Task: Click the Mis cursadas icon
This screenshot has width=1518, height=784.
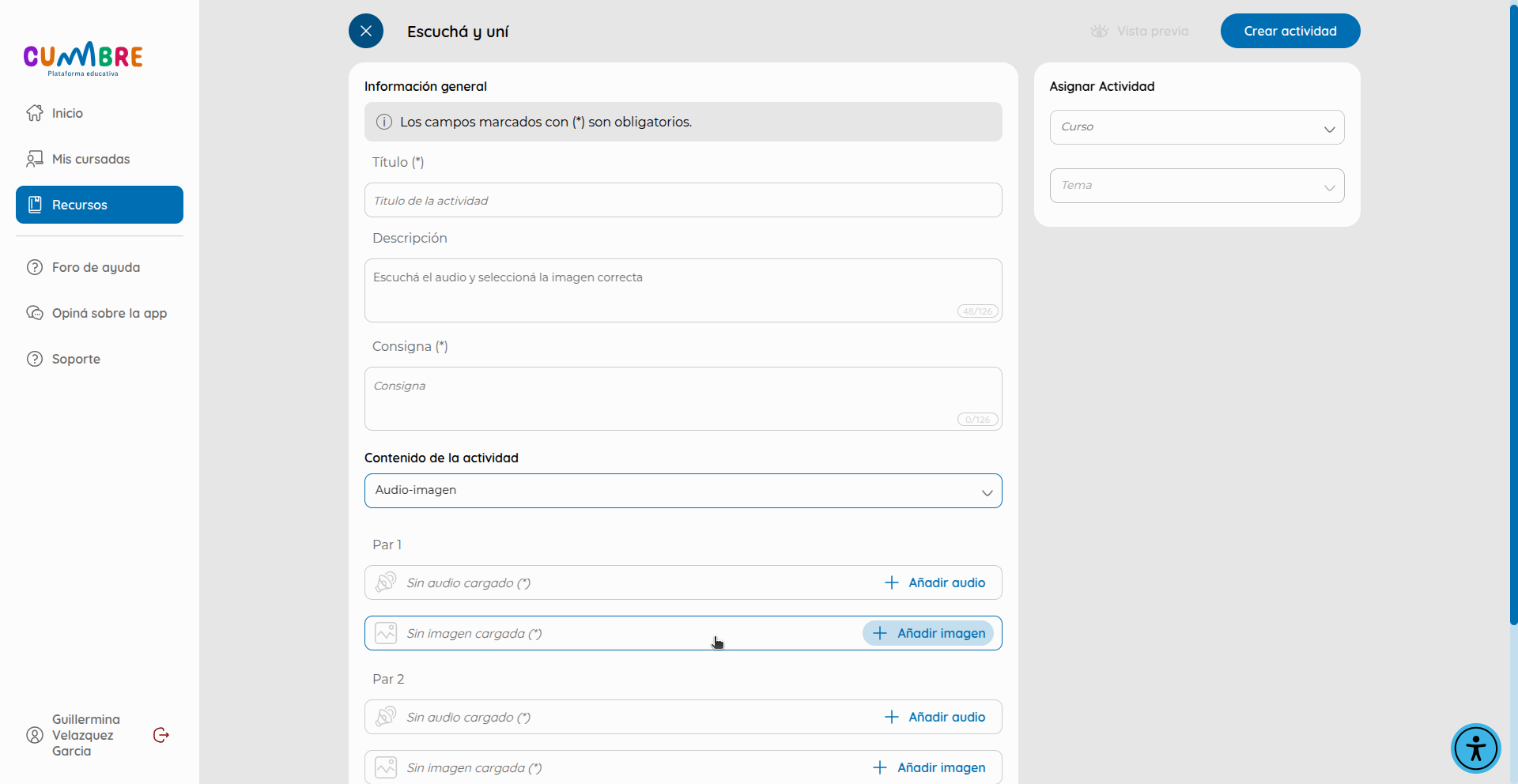Action: [x=35, y=159]
